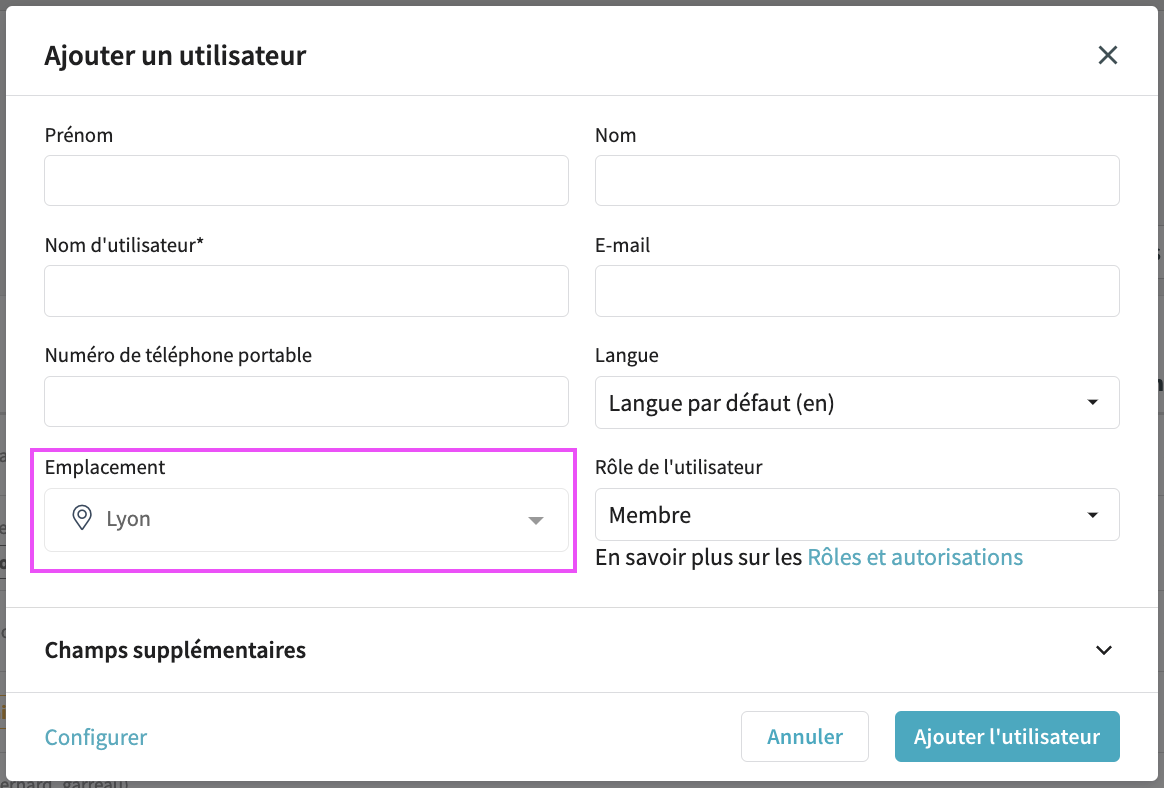Click the location pin icon beside Lyon
The width and height of the screenshot is (1164, 788).
tap(82, 518)
